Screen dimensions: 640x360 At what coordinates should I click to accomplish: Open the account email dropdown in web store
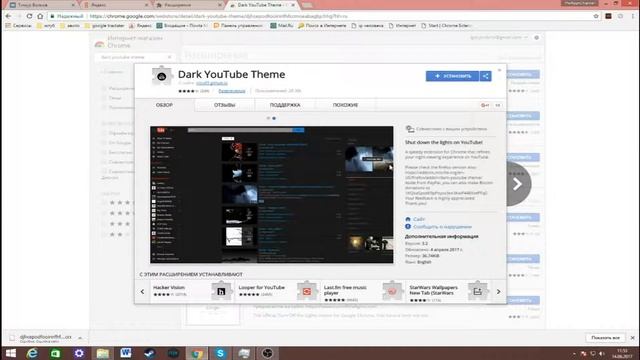pos(499,37)
